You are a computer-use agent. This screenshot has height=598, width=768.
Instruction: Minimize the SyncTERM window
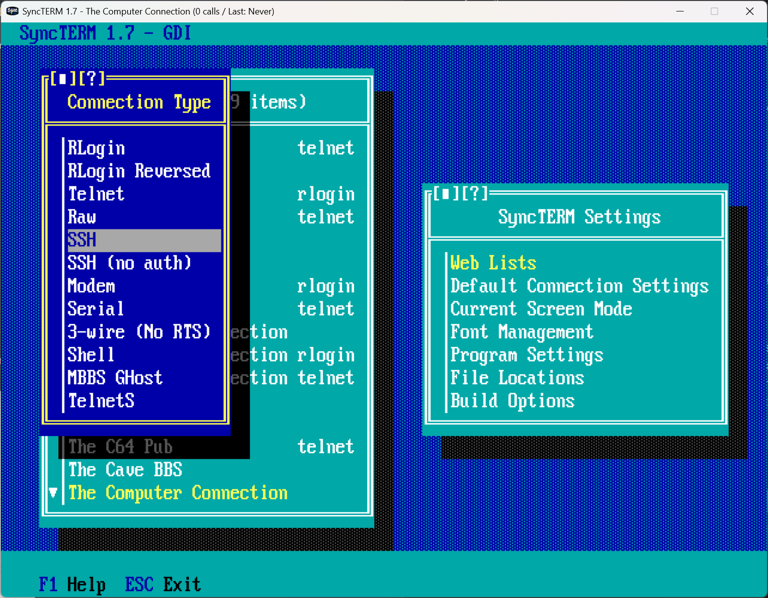[680, 11]
